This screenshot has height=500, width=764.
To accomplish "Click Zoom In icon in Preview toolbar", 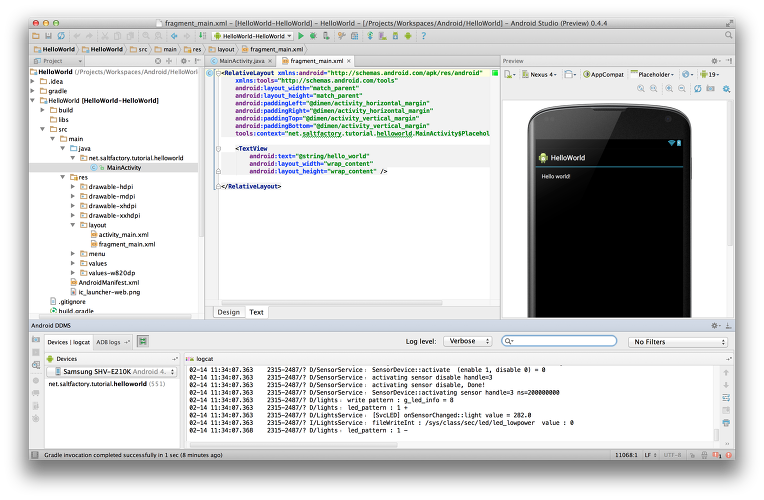I will point(669,88).
